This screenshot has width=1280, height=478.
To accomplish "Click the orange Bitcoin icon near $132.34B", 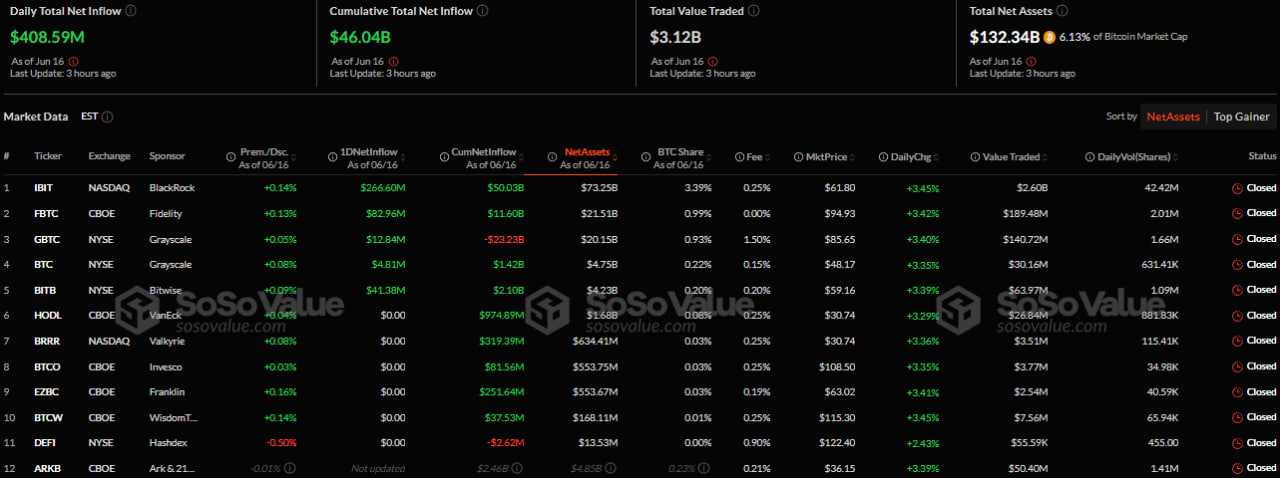I will pyautogui.click(x=1049, y=37).
